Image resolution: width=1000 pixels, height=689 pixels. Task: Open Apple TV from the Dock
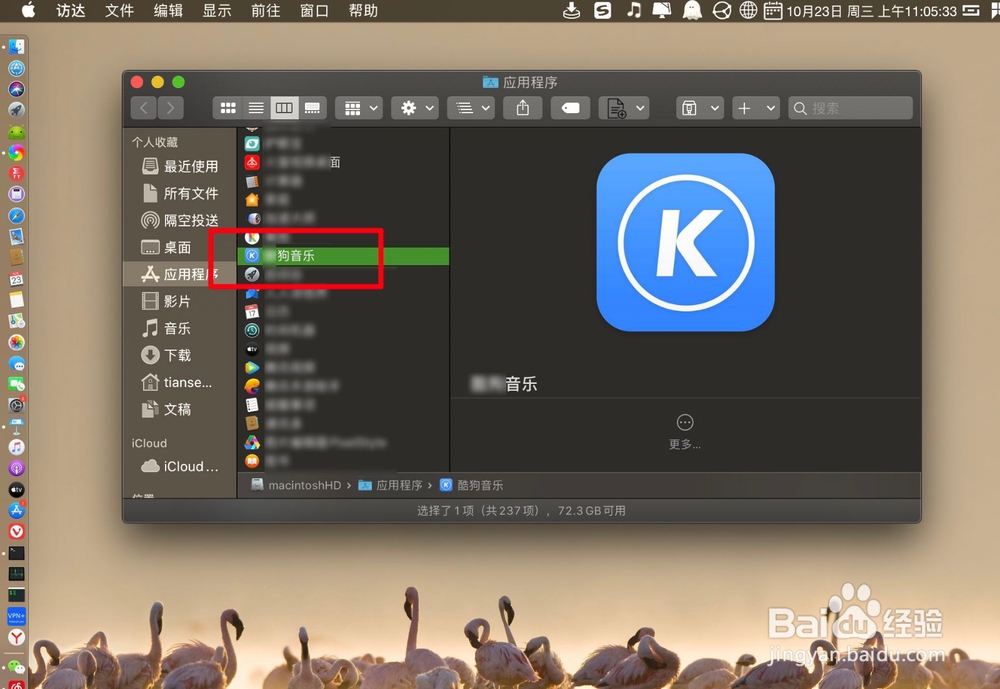[x=17, y=489]
